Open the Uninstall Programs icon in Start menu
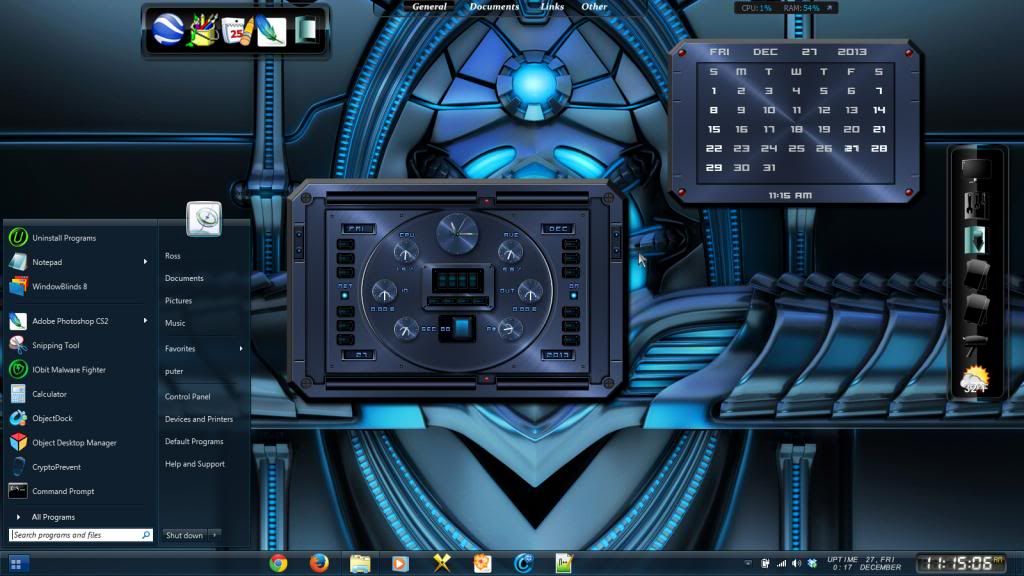The width and height of the screenshot is (1024, 576). pos(18,238)
